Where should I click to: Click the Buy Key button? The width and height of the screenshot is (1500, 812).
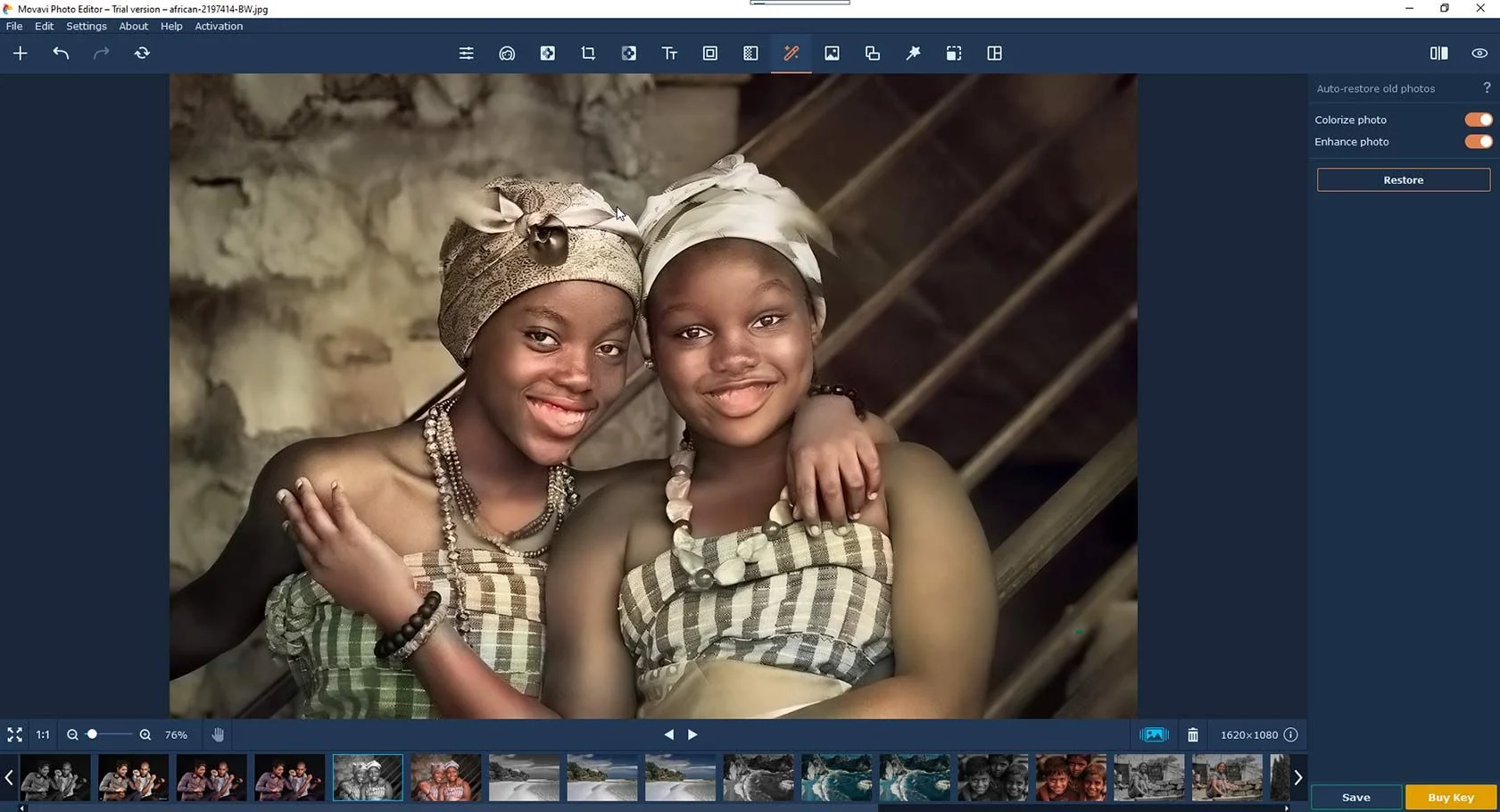tap(1450, 797)
